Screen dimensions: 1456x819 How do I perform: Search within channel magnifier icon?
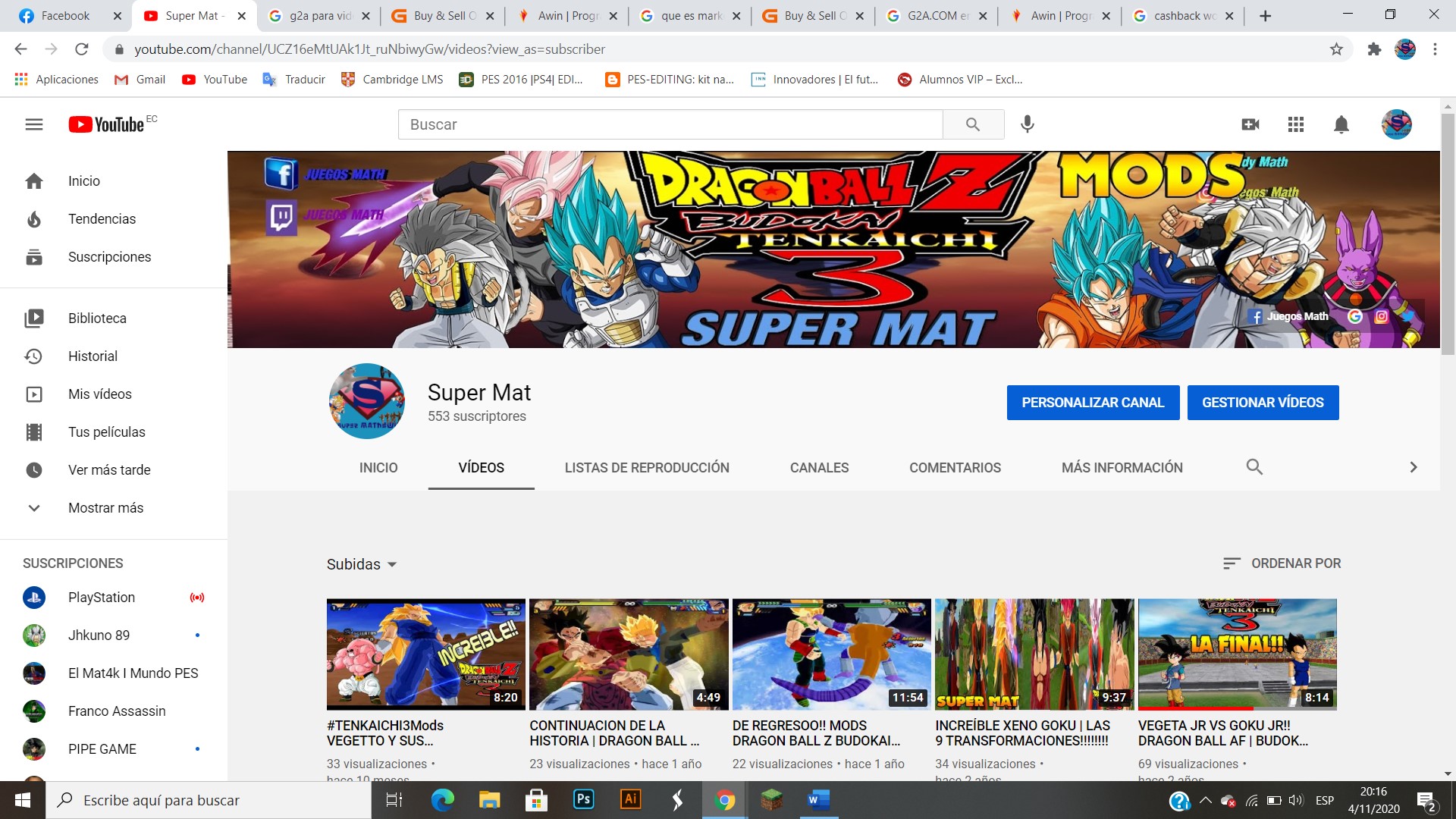pos(1254,467)
